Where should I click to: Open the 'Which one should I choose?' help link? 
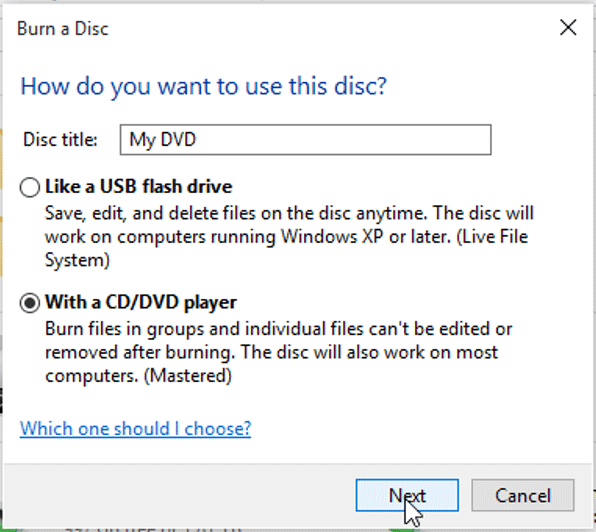135,429
